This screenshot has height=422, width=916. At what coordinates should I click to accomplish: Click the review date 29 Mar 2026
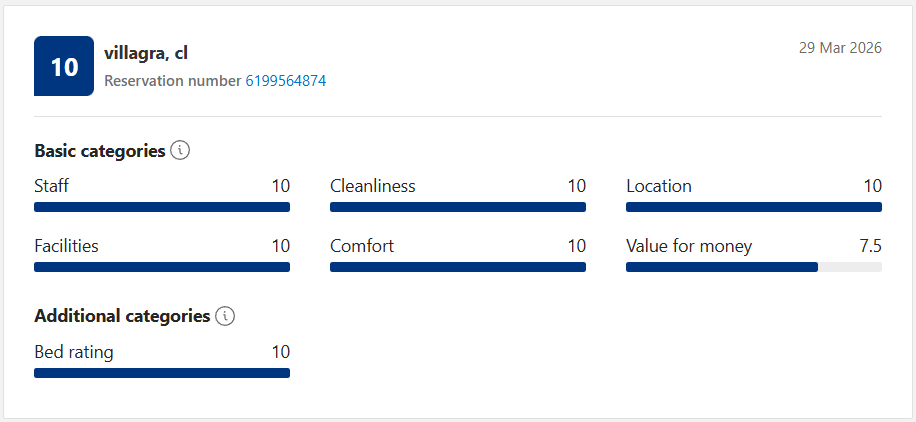pos(840,48)
